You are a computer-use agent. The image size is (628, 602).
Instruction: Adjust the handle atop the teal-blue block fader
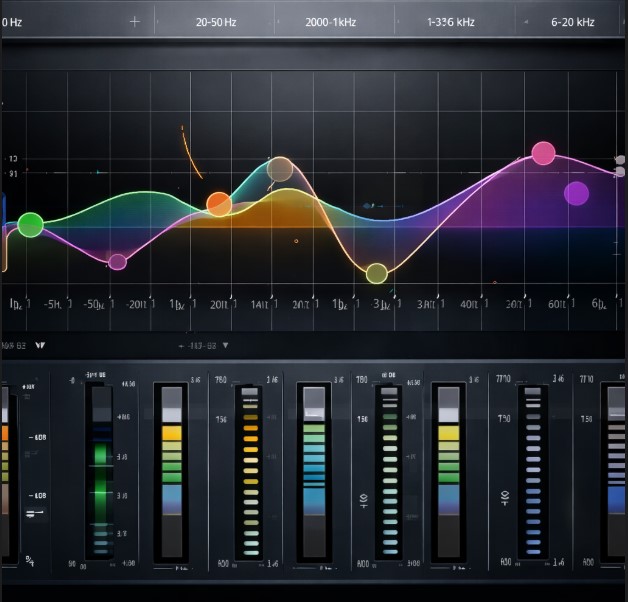pyautogui.click(x=314, y=414)
